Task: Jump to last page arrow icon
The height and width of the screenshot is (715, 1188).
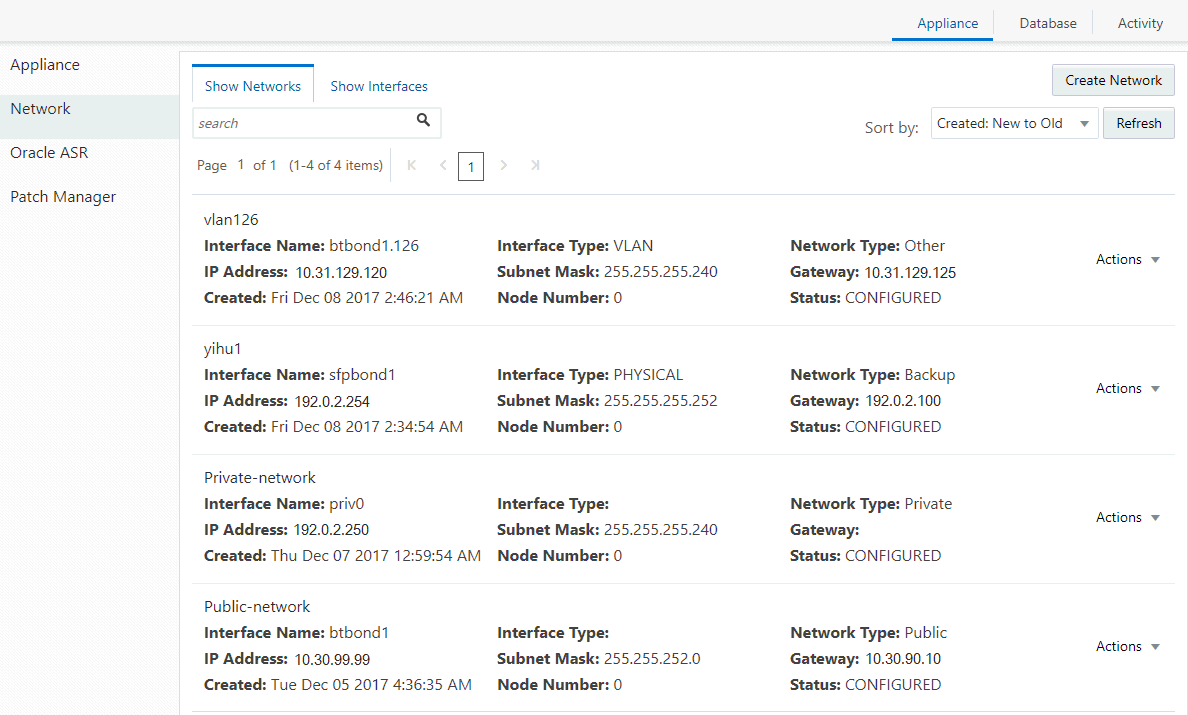Action: [535, 165]
